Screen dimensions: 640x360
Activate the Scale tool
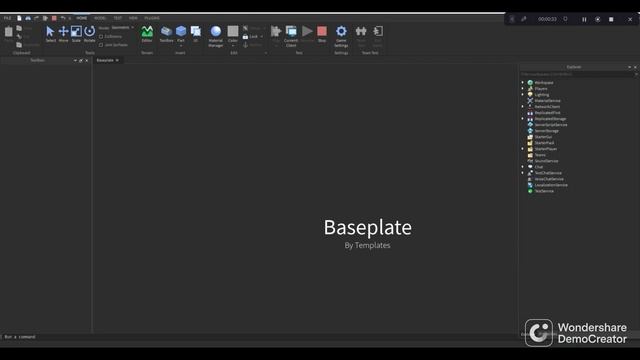[76, 34]
